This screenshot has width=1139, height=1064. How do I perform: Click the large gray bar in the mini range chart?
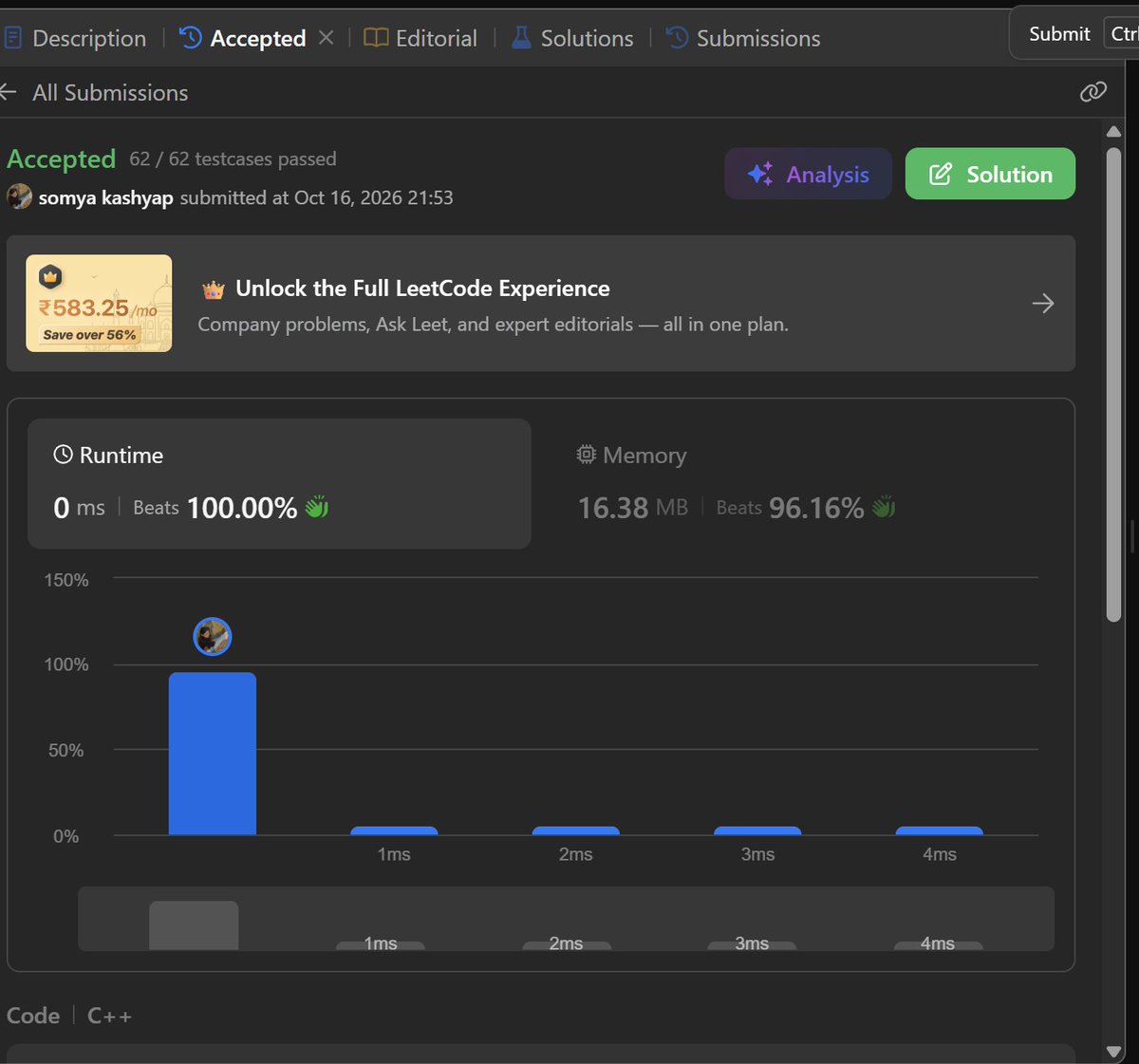[194, 925]
